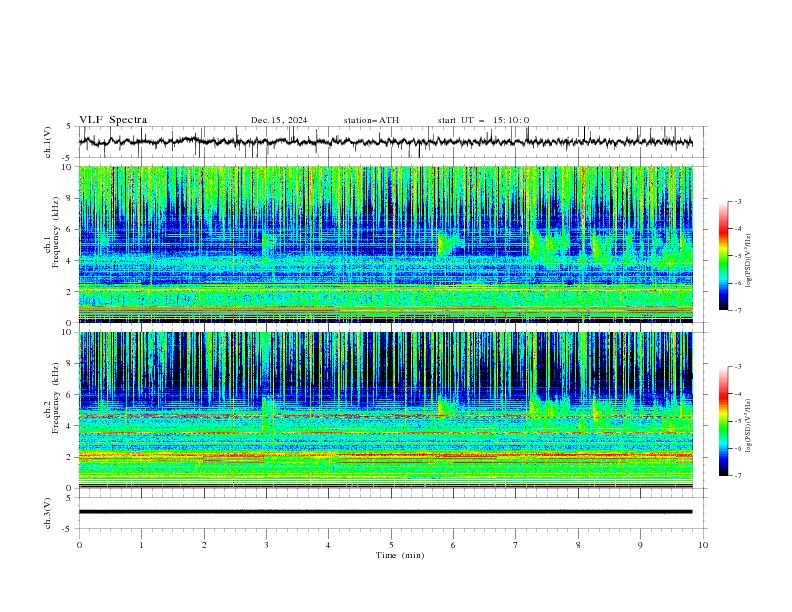Click time axis tick label "3"
The image size is (792, 612).
coord(266,545)
